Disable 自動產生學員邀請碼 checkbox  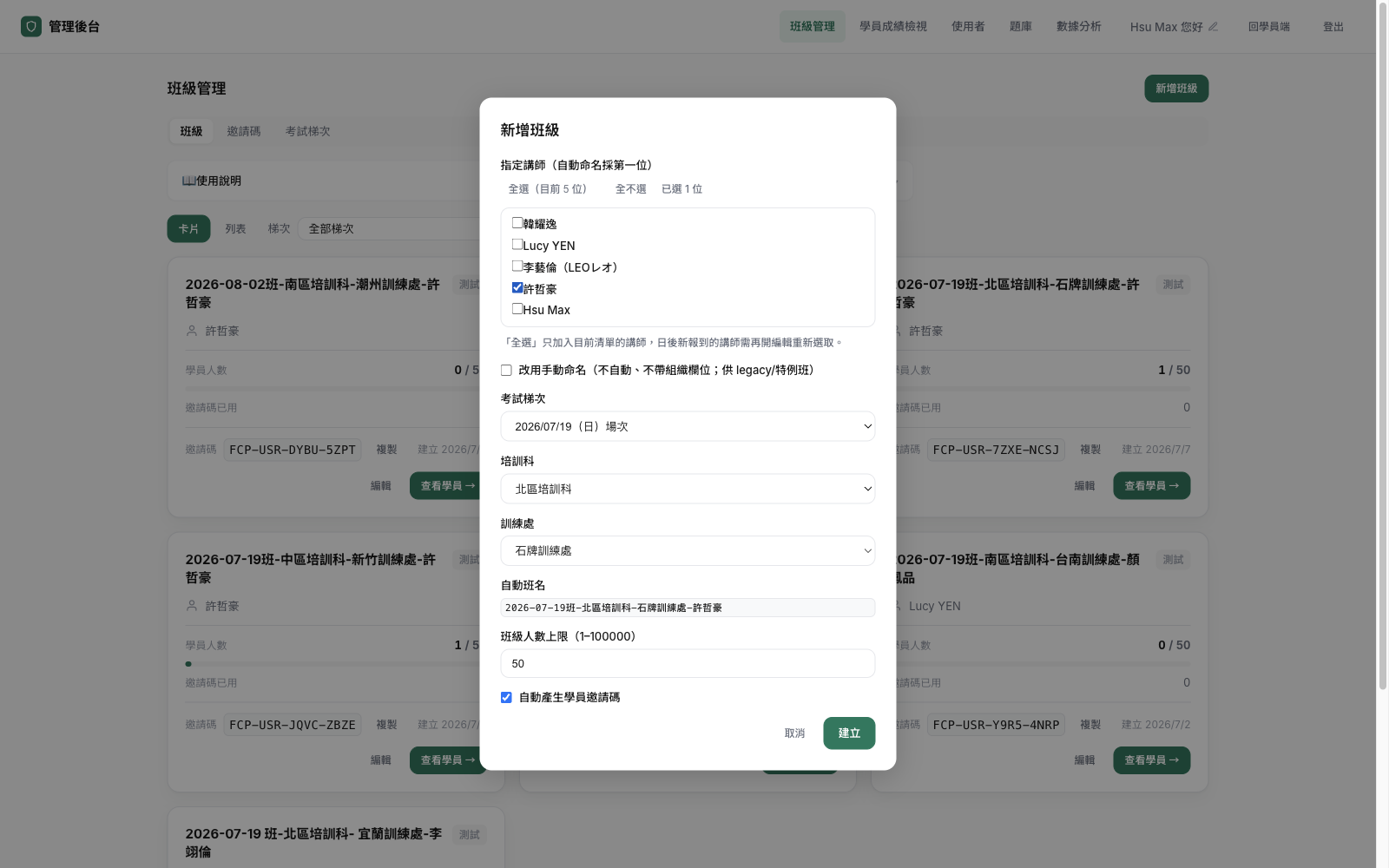click(506, 698)
